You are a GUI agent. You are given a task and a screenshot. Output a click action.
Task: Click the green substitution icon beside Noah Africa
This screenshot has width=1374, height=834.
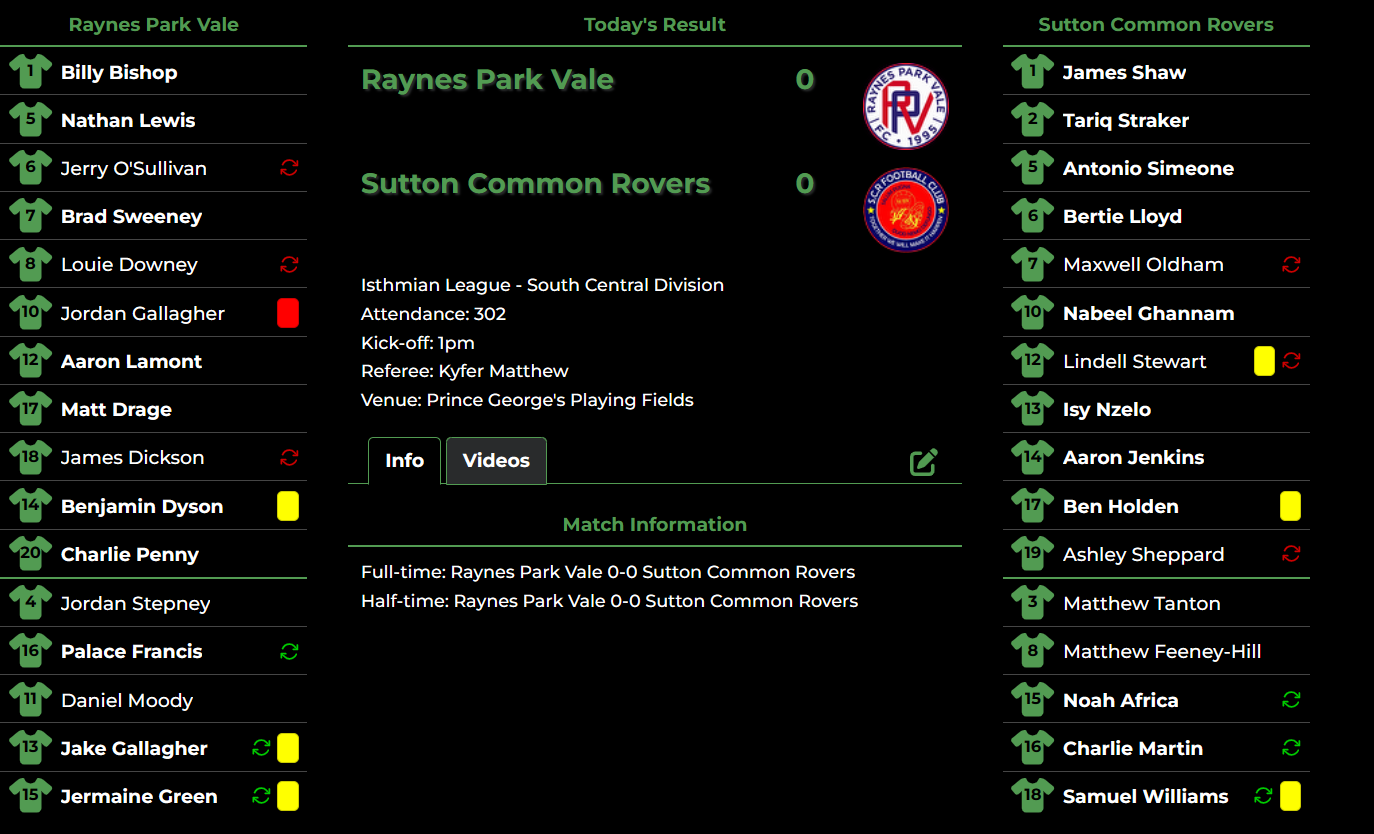tap(1290, 699)
